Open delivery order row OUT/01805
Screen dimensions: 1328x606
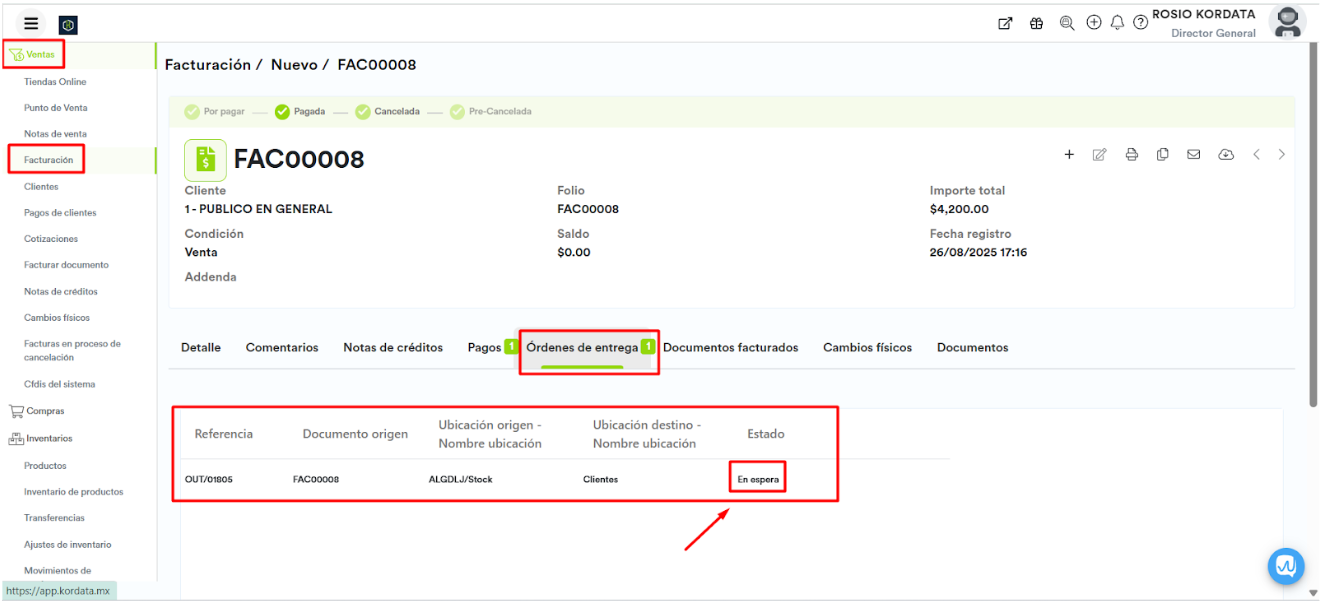[209, 480]
